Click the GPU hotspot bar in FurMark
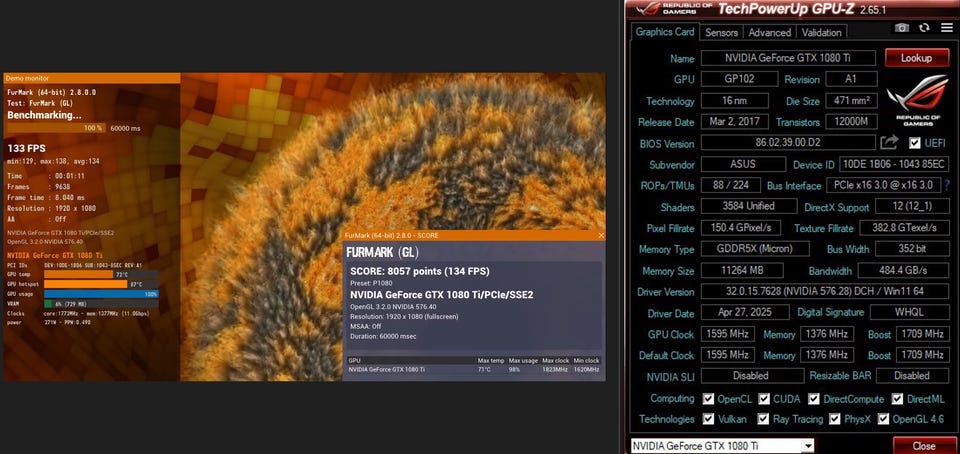Viewport: 960px width, 454px height. point(102,285)
